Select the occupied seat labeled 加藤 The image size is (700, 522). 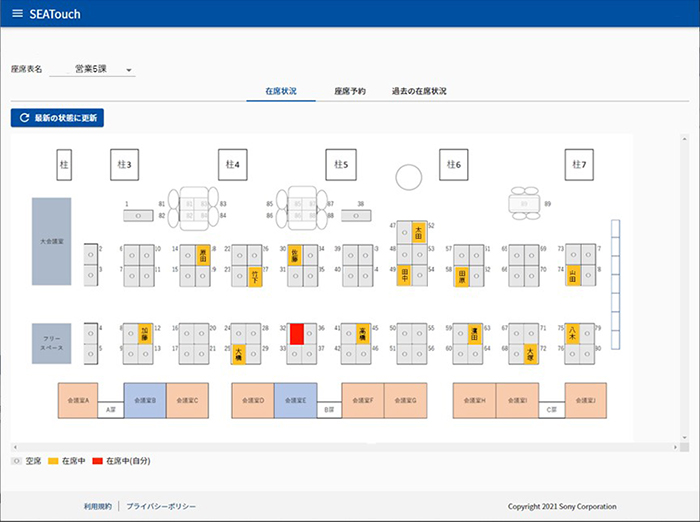coord(145,334)
